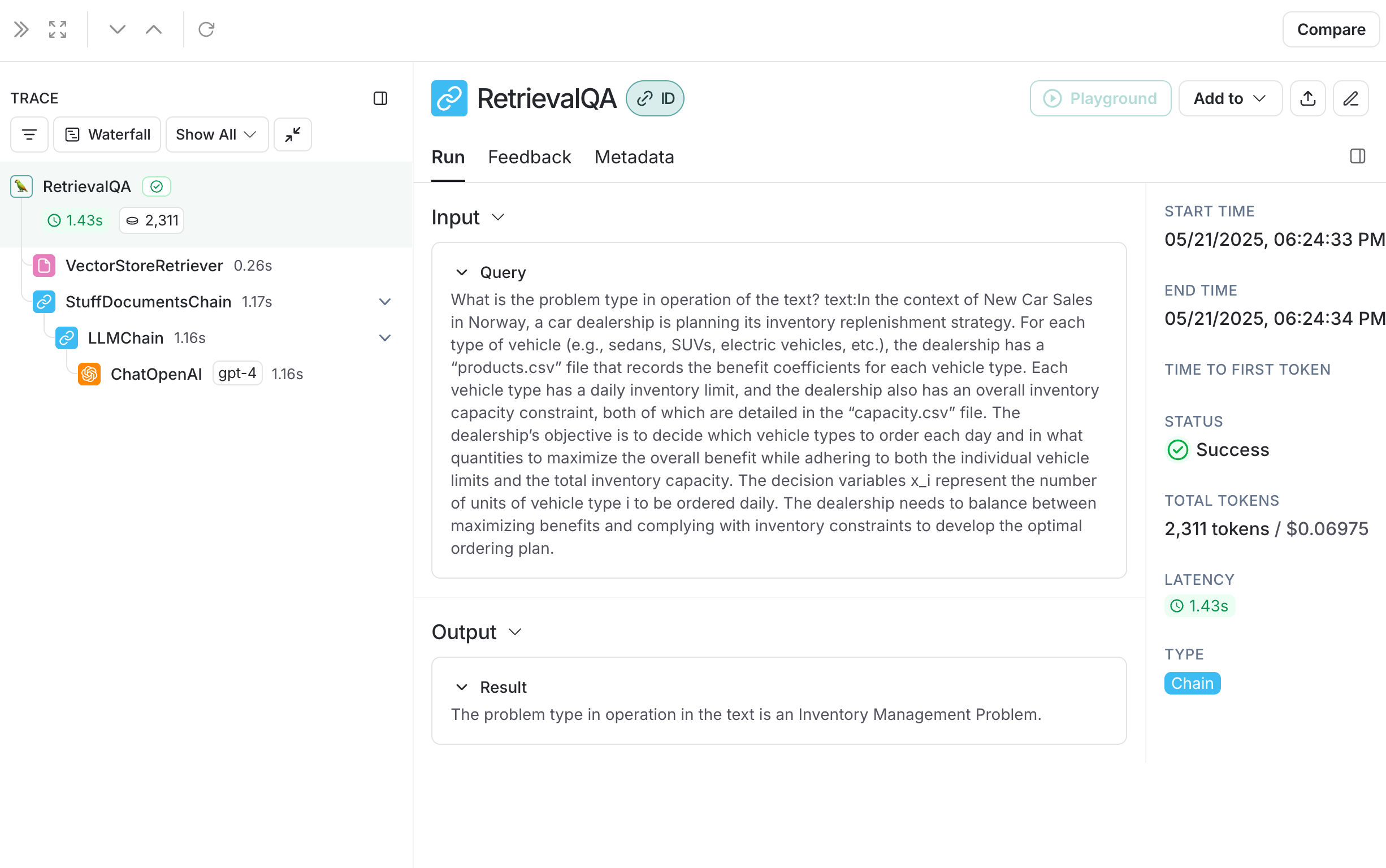Collapse the StuffDocumentsChain node
The height and width of the screenshot is (868, 1386).
coord(385,302)
